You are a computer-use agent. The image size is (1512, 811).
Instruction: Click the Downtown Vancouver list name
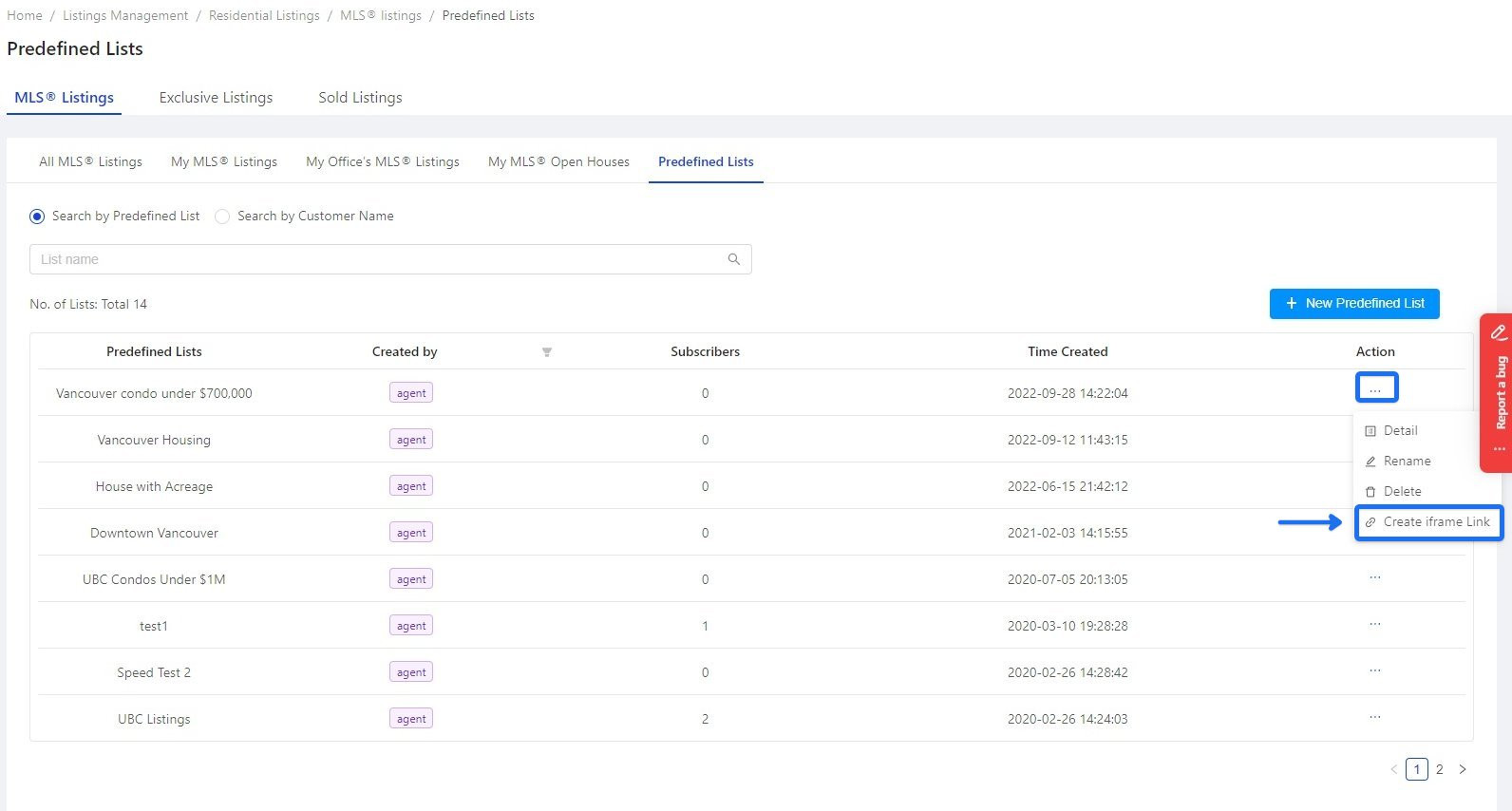click(x=154, y=533)
